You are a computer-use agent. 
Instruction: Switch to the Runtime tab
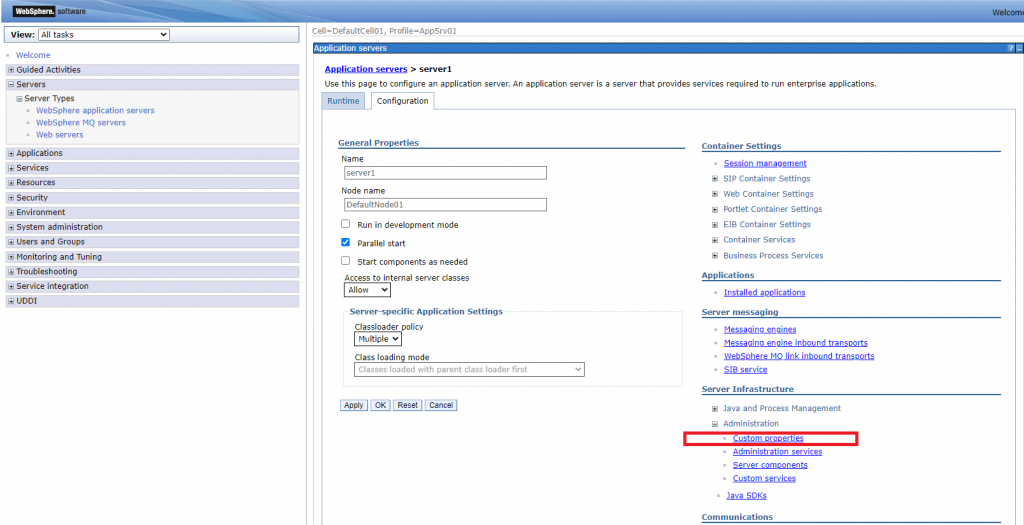(x=344, y=101)
